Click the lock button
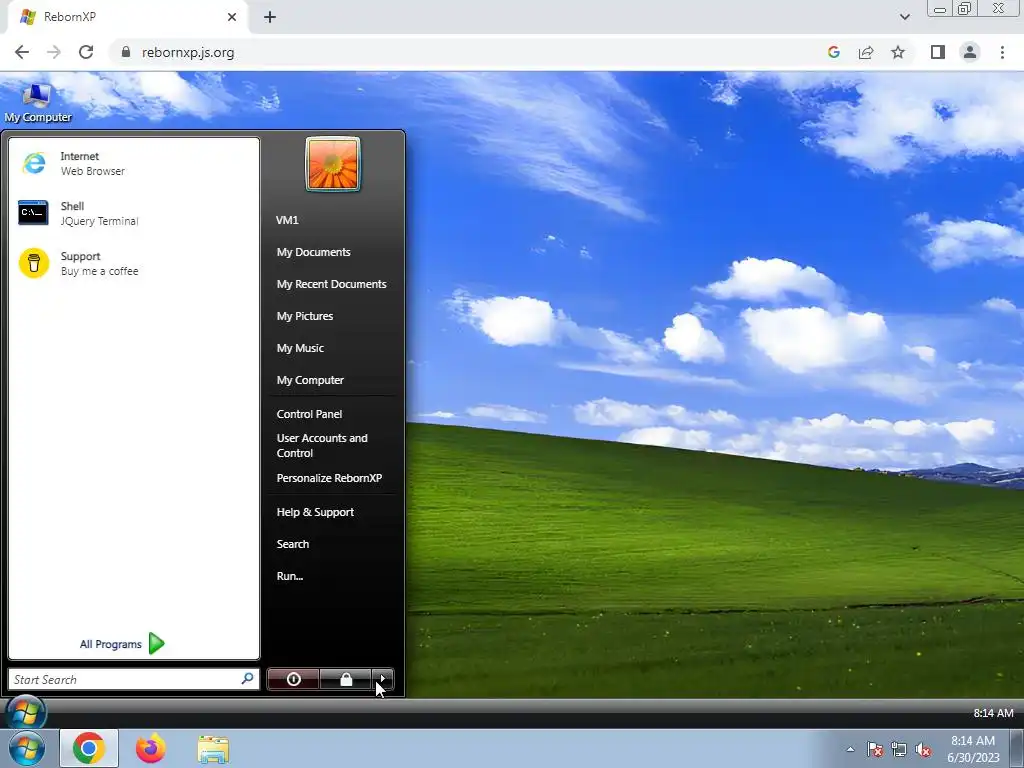The height and width of the screenshot is (768, 1024). pos(345,679)
